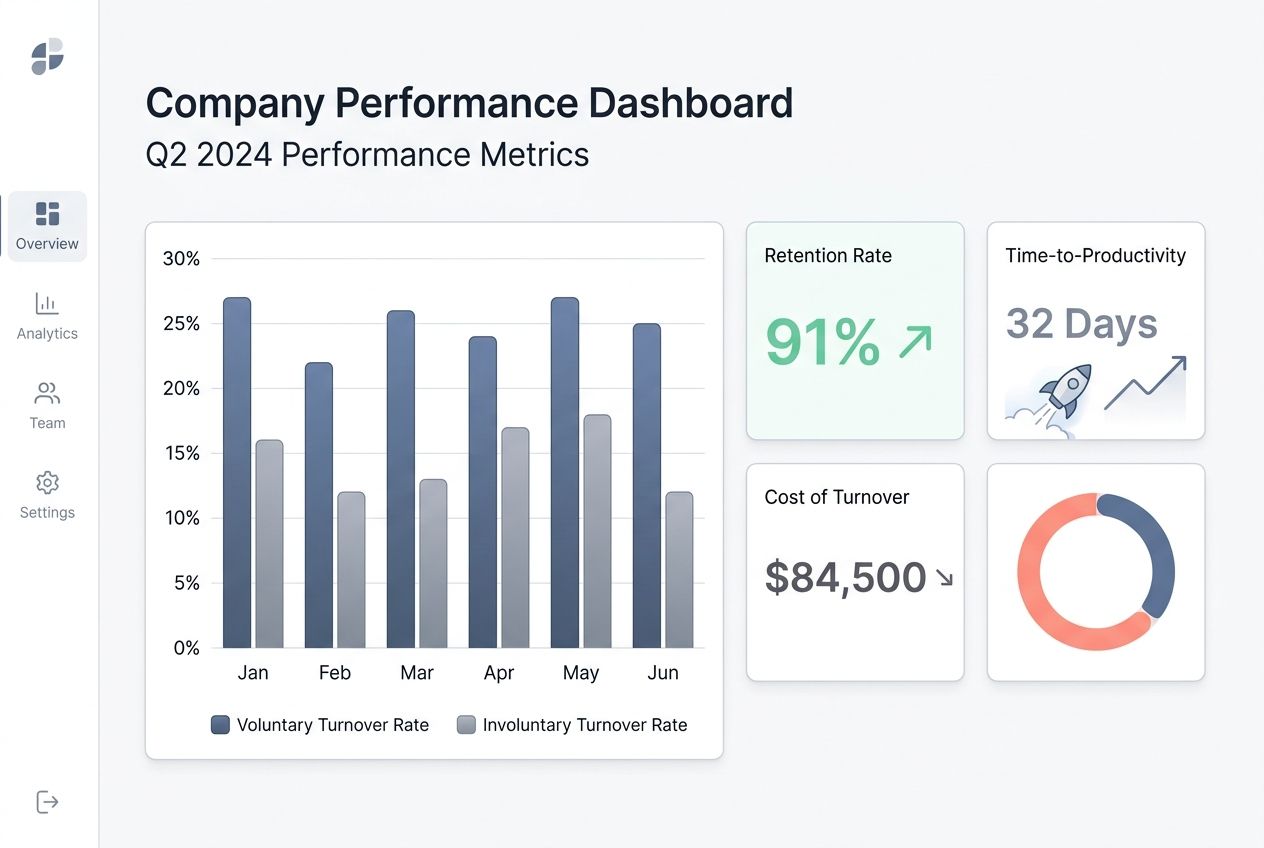The height and width of the screenshot is (848, 1264).
Task: Click the app logo at top of sidebar
Action: (47, 57)
